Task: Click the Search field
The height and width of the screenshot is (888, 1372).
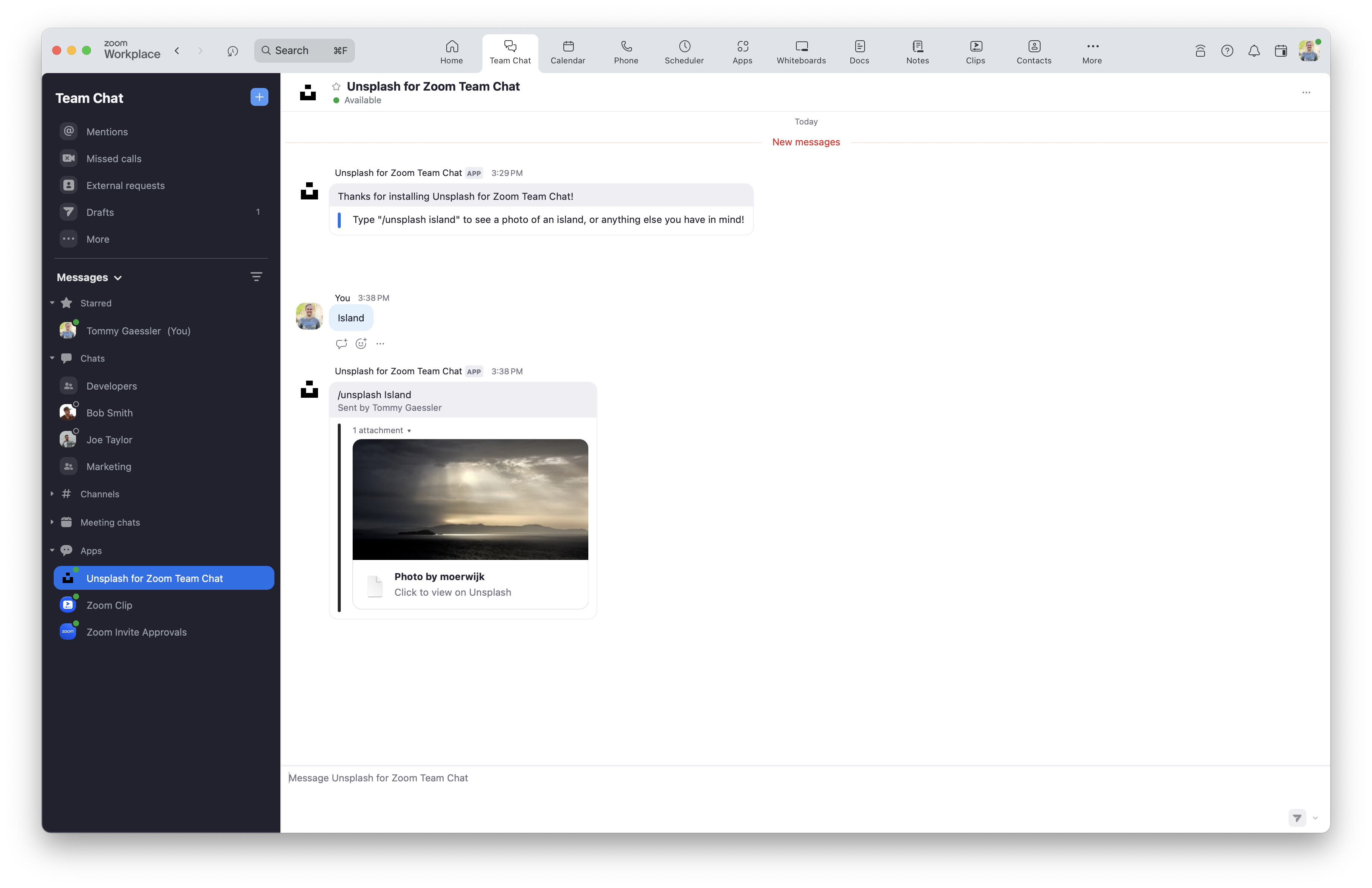Action: click(x=304, y=51)
